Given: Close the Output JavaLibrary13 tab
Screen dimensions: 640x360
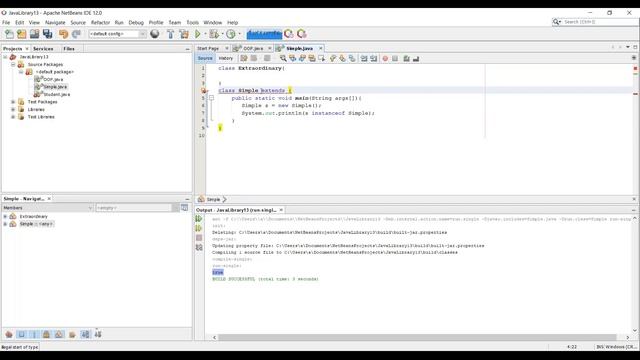Looking at the screenshot, I should coord(281,210).
